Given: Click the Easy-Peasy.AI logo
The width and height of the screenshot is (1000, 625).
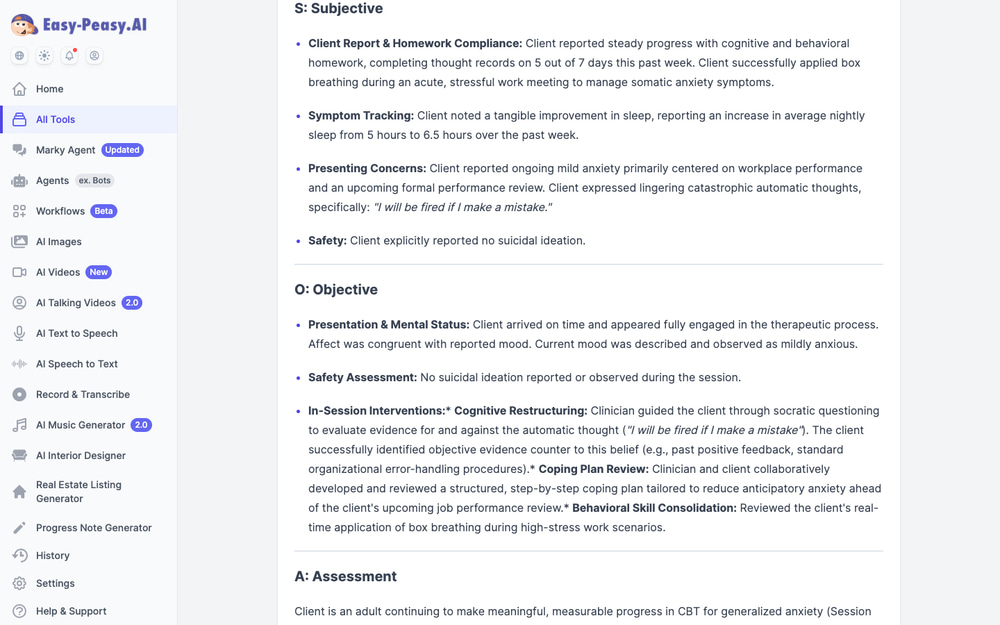Looking at the screenshot, I should click(78, 25).
